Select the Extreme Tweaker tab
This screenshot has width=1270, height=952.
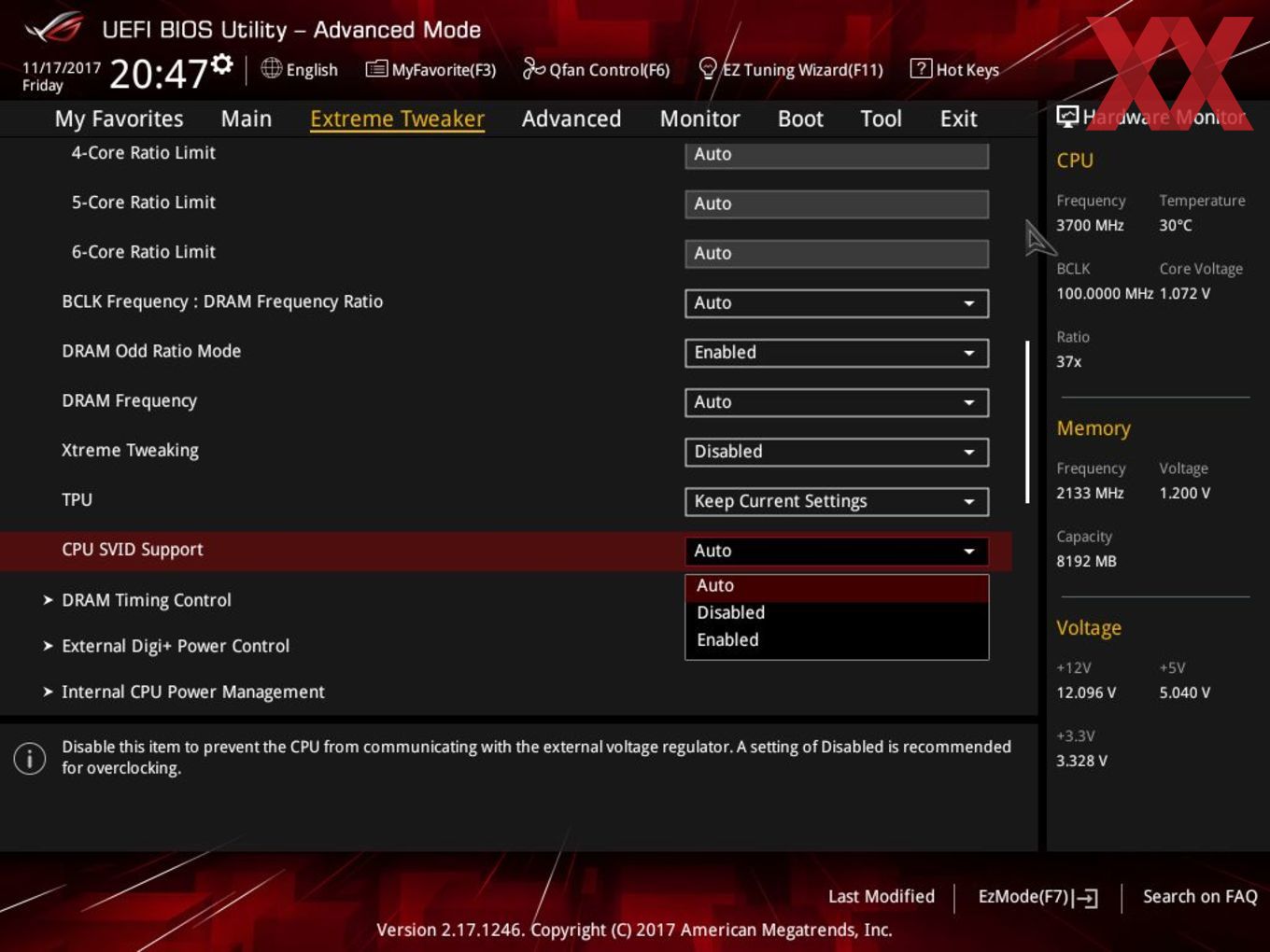click(x=397, y=119)
